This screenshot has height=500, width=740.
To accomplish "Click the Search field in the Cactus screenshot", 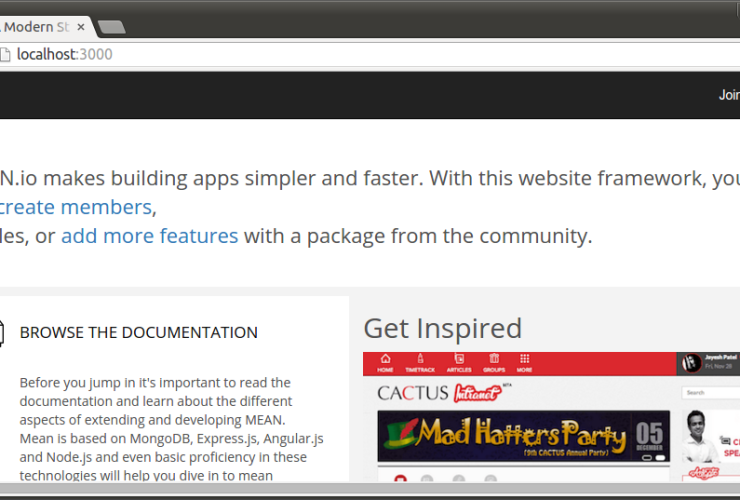I will click(711, 393).
